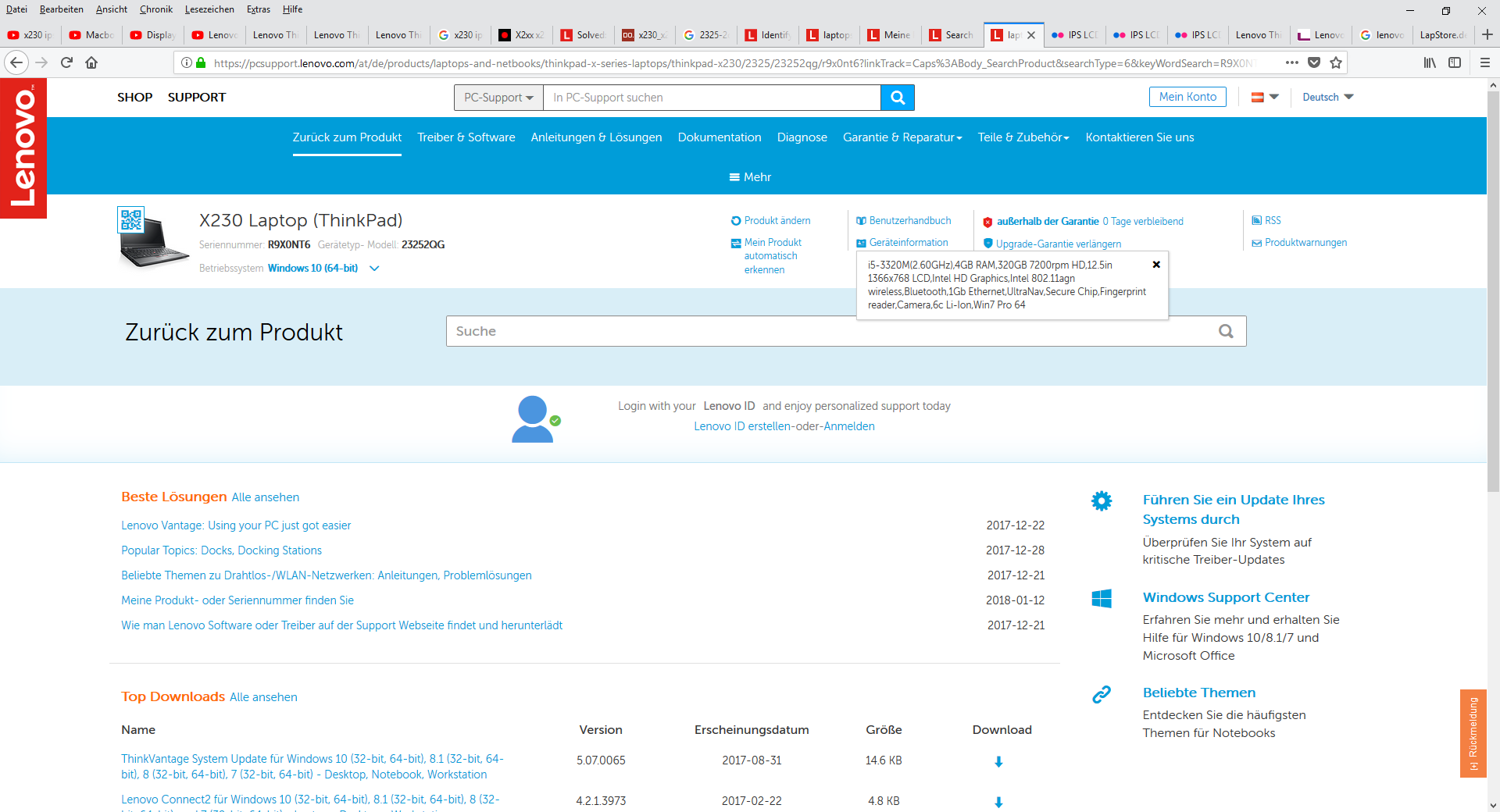The image size is (1500, 812).
Task: Click the site security padlock icon
Action: click(201, 62)
